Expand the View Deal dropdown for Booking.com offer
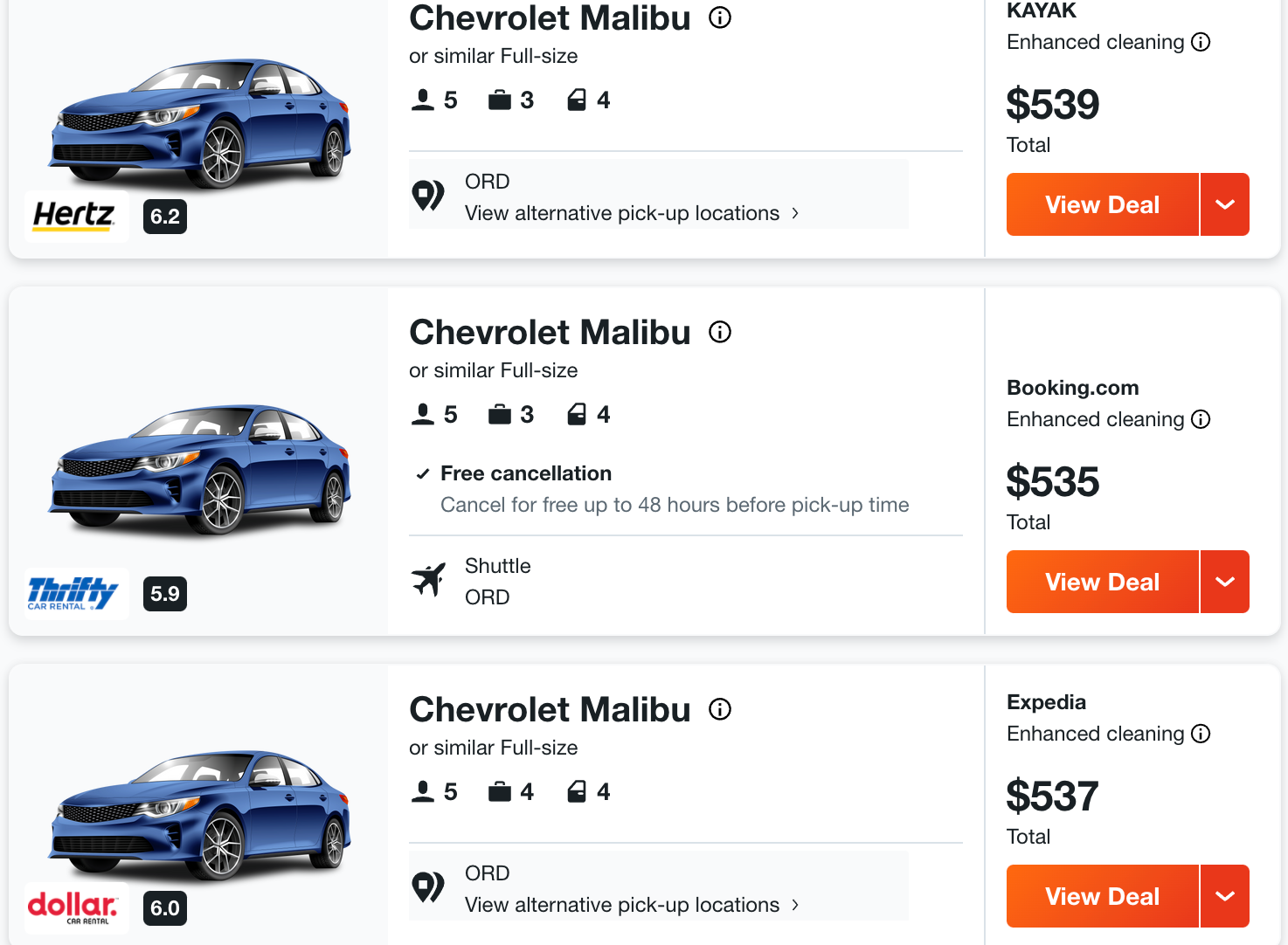The width and height of the screenshot is (1288, 945). (1225, 582)
